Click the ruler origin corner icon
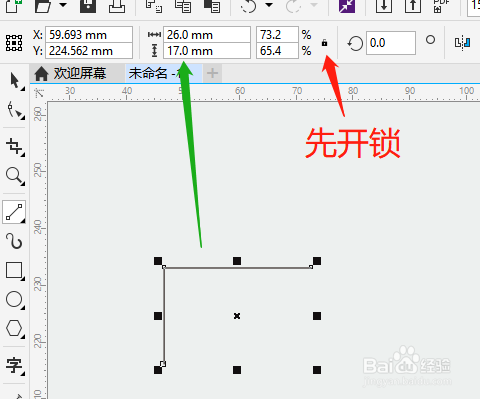Image resolution: width=480 pixels, height=399 pixels. [x=39, y=93]
